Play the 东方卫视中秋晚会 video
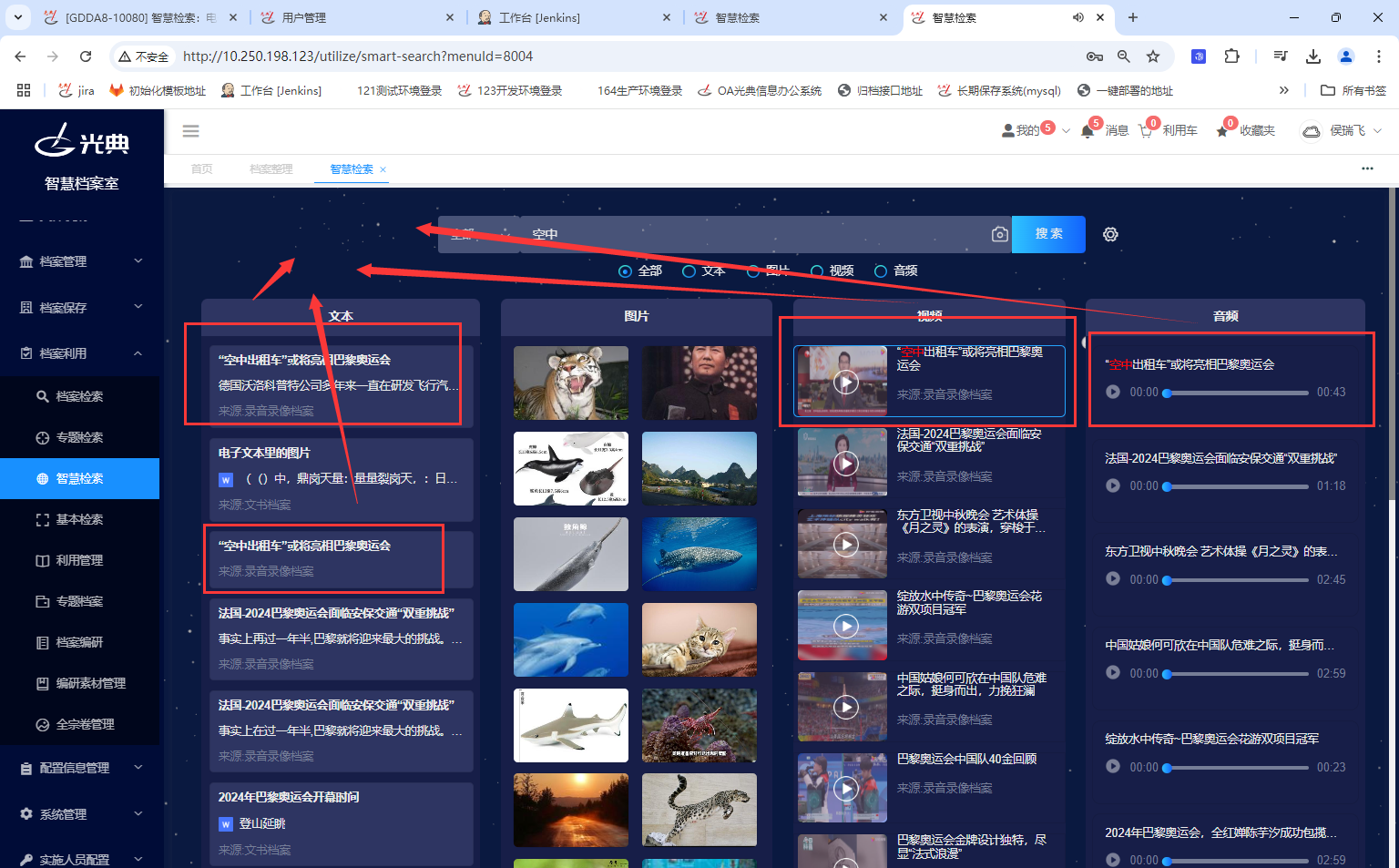 pyautogui.click(x=846, y=545)
